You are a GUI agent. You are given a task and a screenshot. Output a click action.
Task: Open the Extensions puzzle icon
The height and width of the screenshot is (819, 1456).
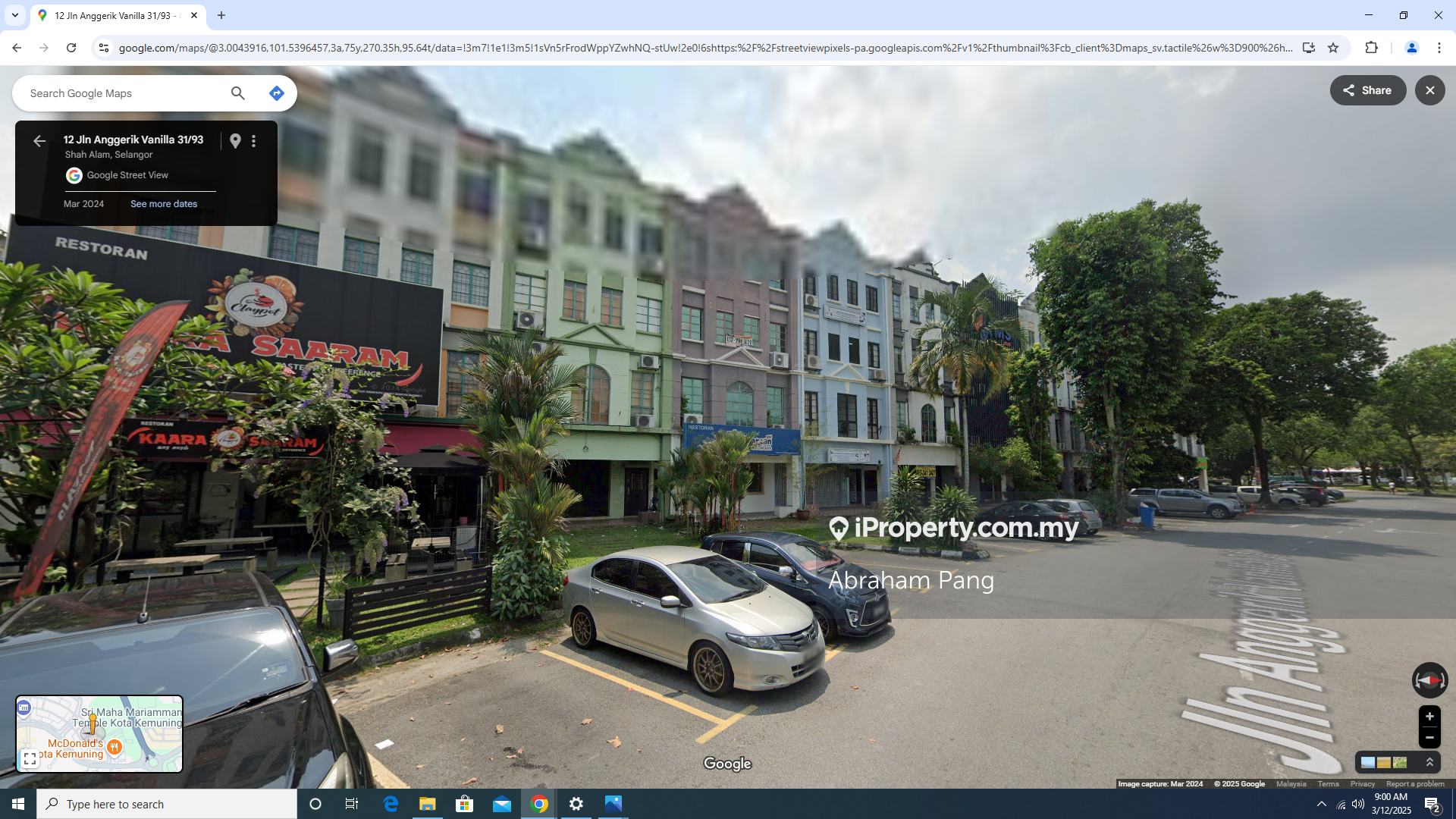tap(1371, 48)
